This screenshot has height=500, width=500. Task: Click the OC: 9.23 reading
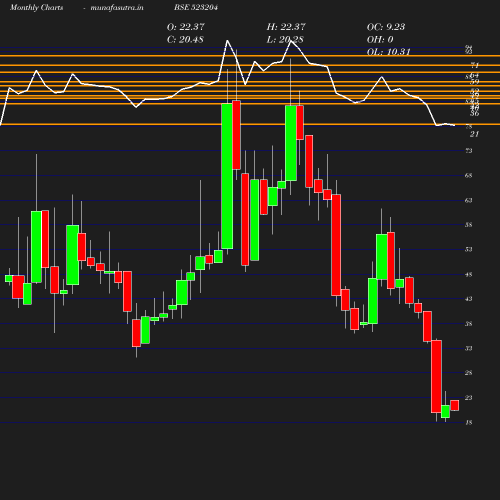point(386,27)
